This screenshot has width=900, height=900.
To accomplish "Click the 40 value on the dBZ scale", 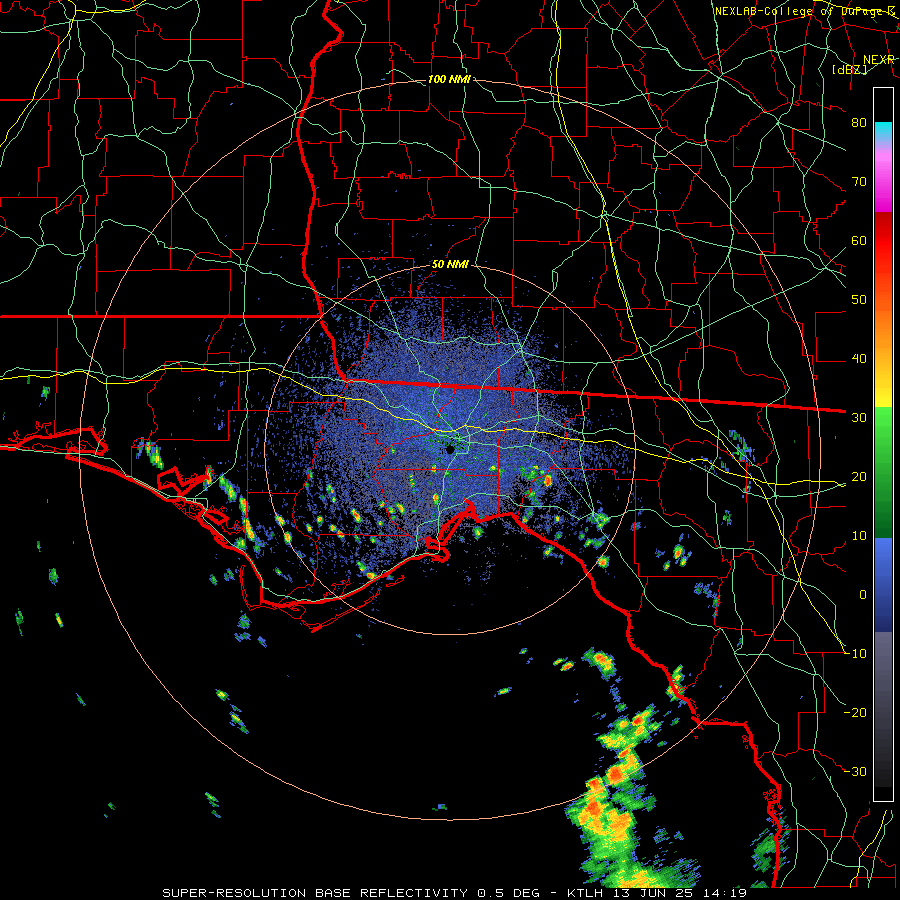I will 859,359.
